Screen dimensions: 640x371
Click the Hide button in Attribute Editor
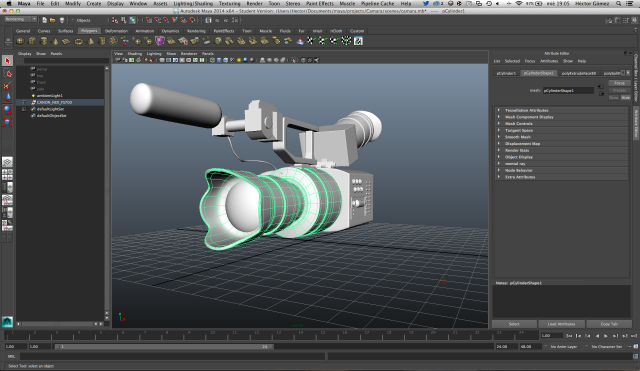point(625,98)
